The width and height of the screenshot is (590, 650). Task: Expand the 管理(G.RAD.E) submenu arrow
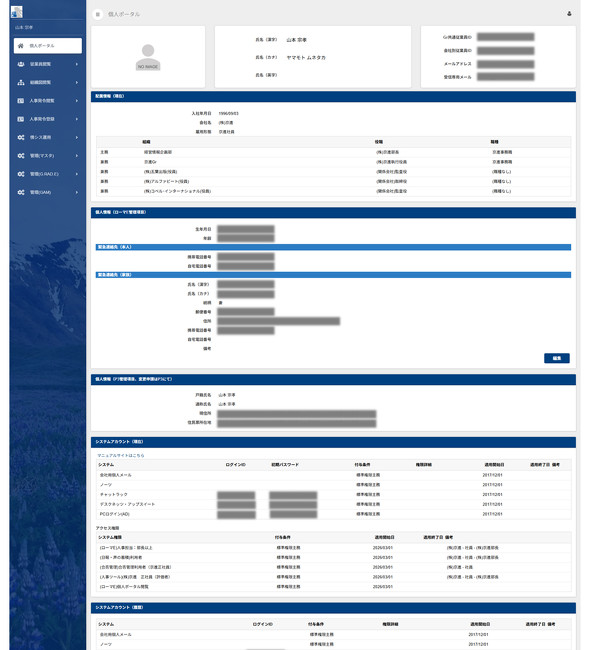[77, 174]
